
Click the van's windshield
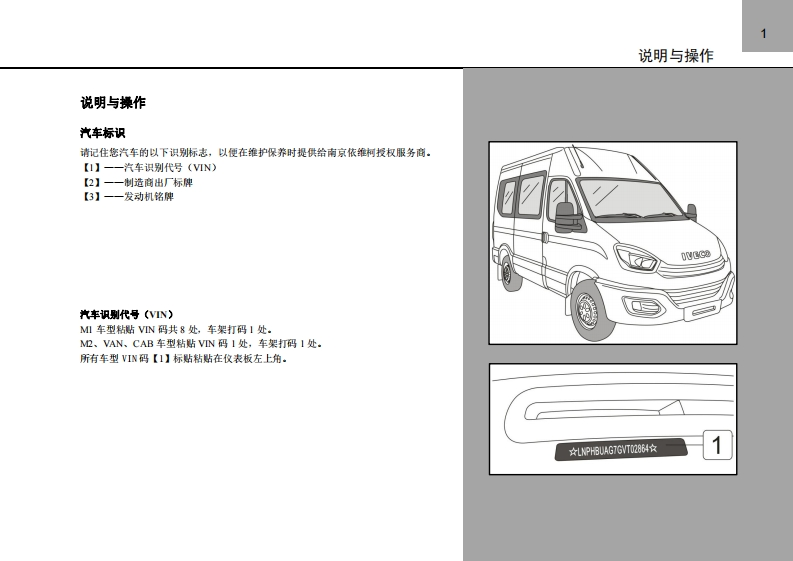coord(628,197)
